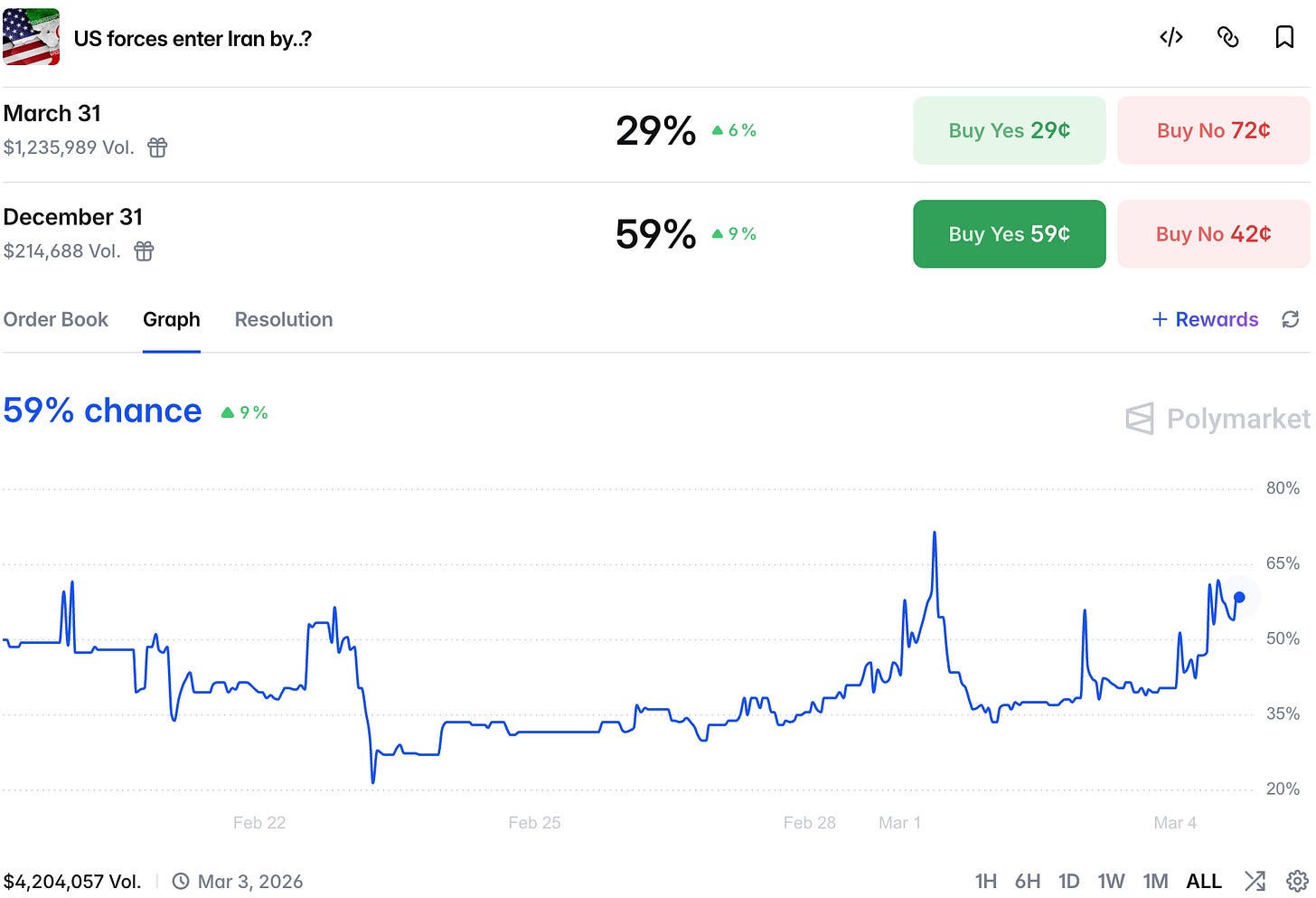The image size is (1316, 898).
Task: Set chart range to 1H
Action: click(x=986, y=881)
